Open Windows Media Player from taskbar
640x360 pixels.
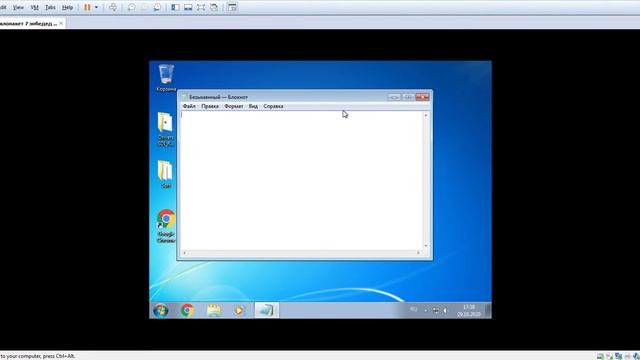click(x=240, y=311)
